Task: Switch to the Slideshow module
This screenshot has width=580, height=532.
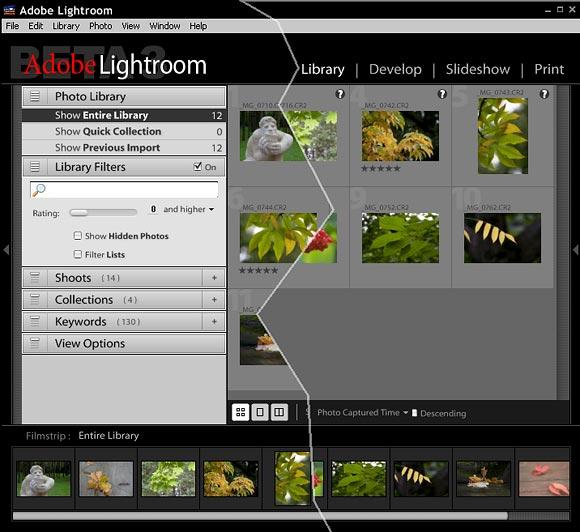Action: 478,69
